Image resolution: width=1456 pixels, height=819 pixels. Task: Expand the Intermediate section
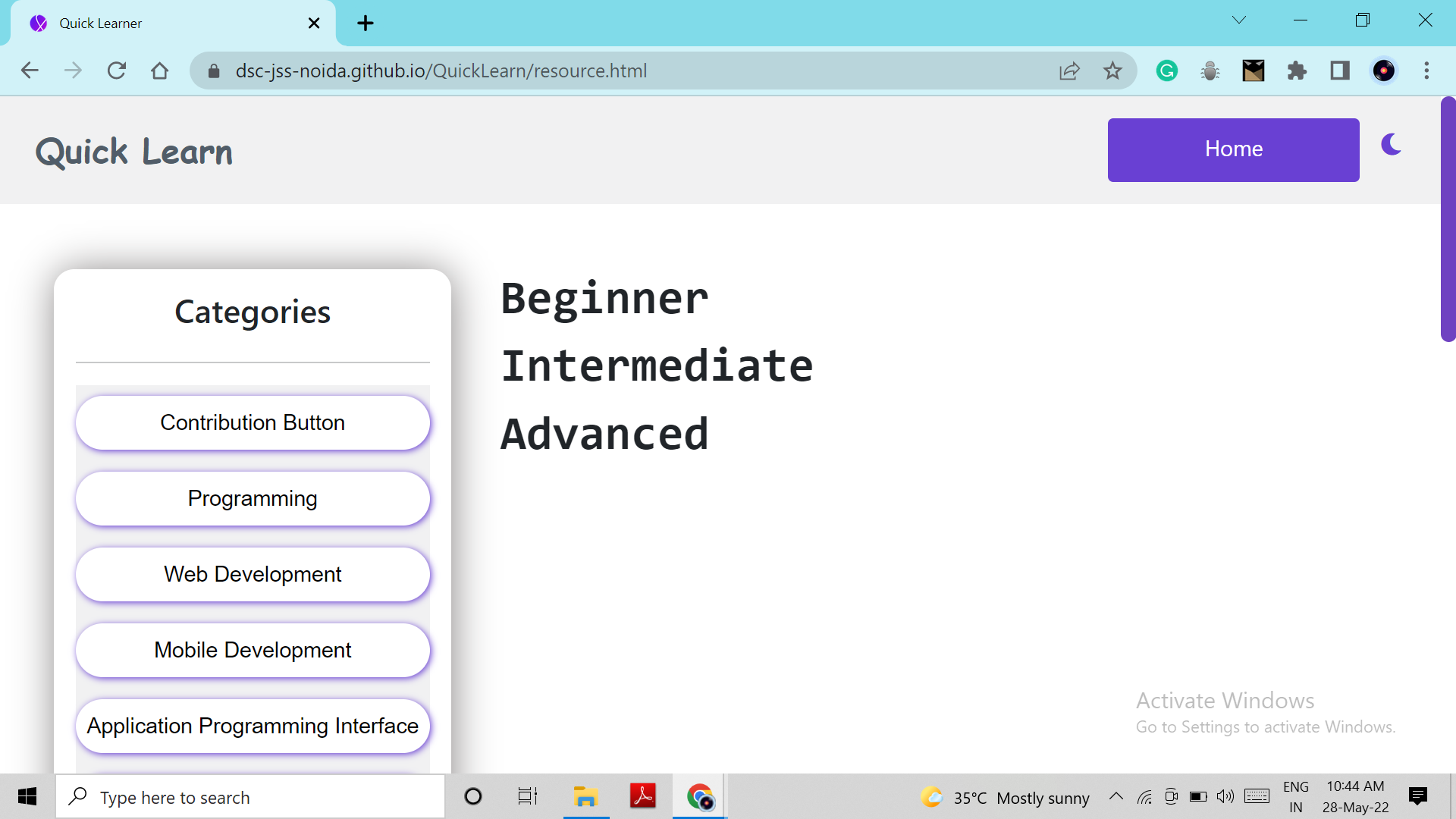coord(657,366)
